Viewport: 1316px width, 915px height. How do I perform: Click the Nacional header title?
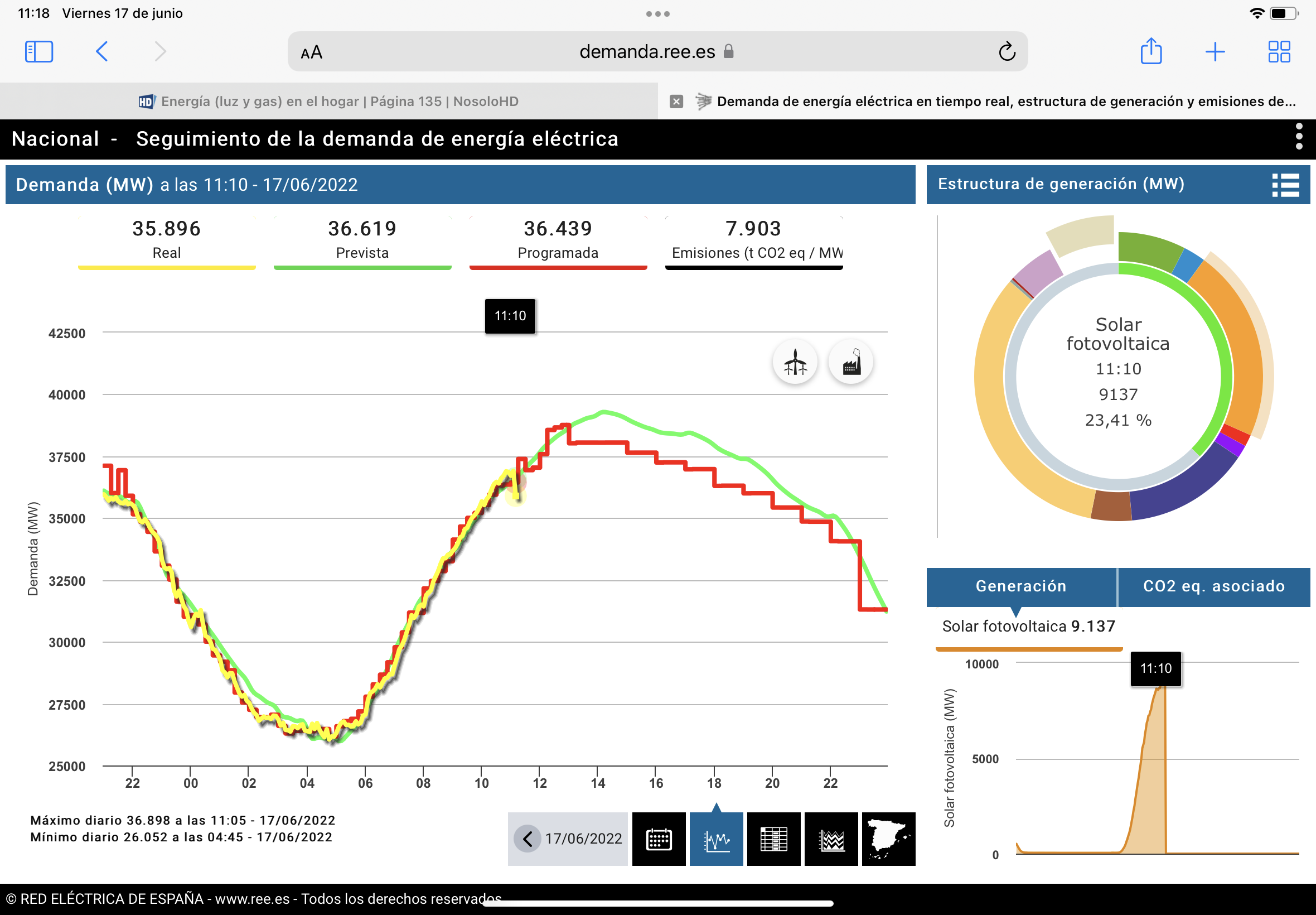click(55, 139)
